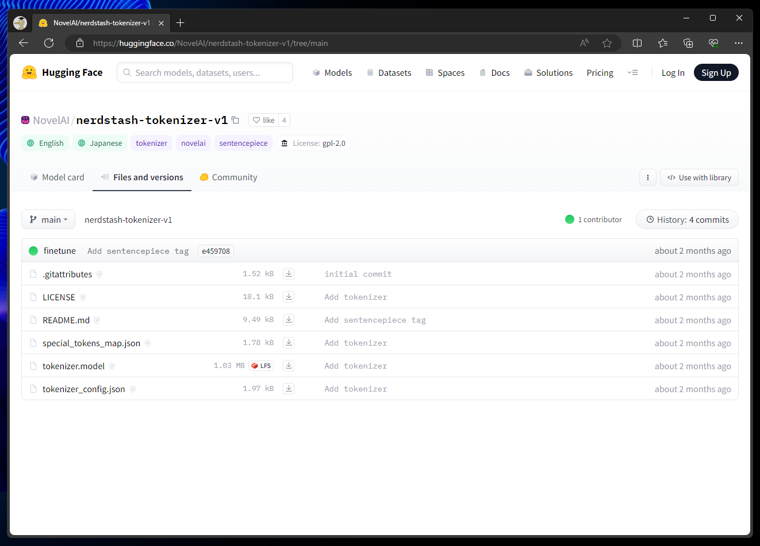Open tokenizer_config.json
The image size is (760, 546).
[83, 389]
